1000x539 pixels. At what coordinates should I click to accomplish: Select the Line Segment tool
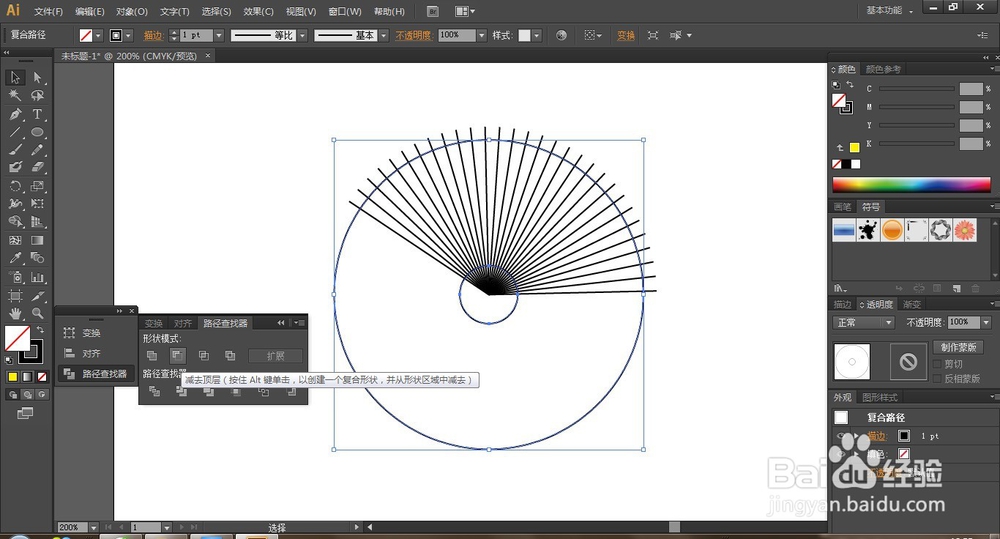pyautogui.click(x=15, y=132)
